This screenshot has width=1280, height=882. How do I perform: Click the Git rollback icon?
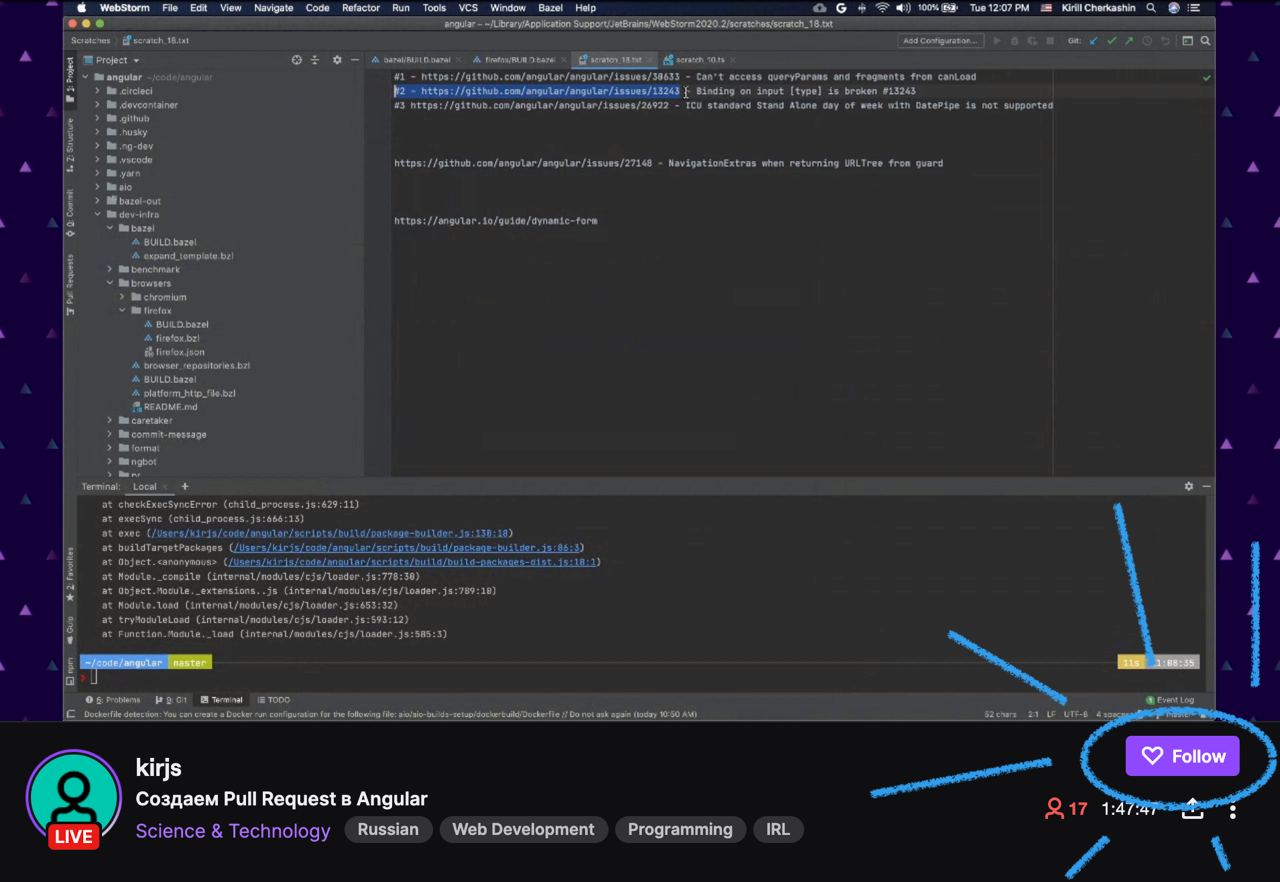point(1165,41)
